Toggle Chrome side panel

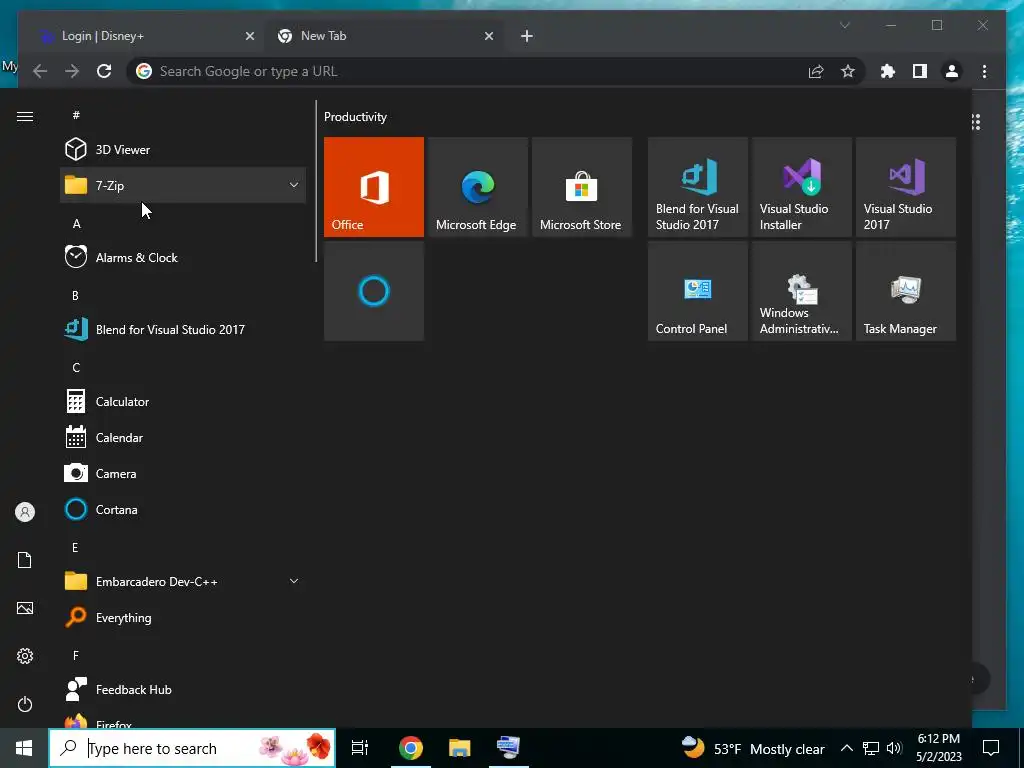(920, 71)
